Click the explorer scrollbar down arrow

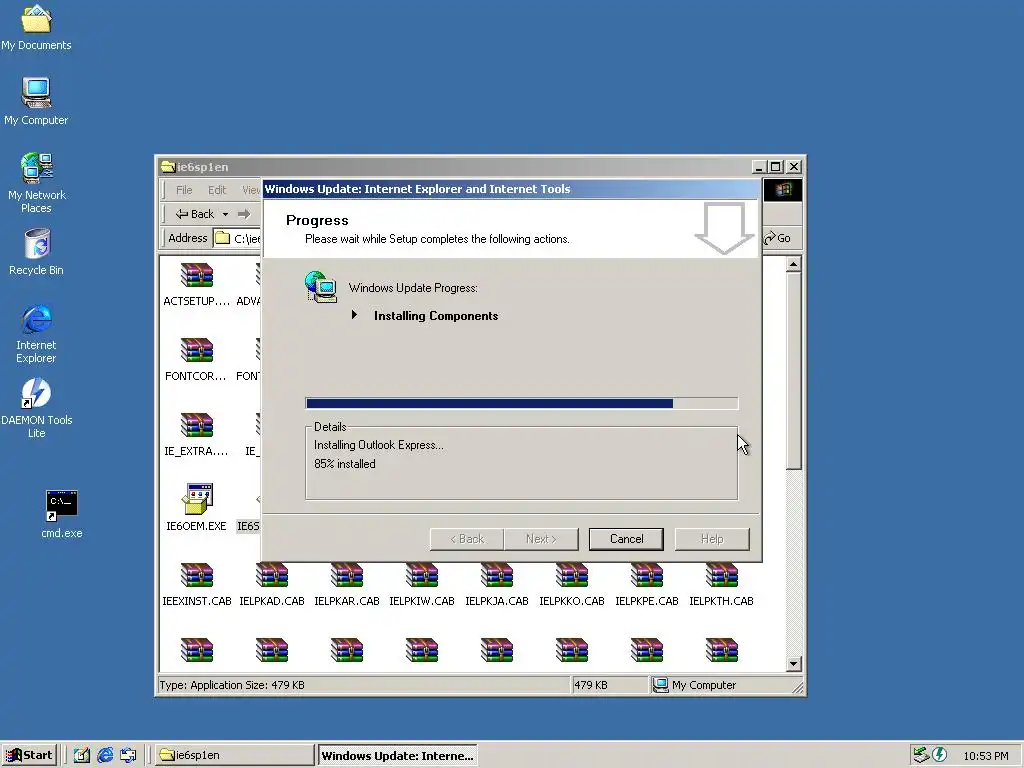[x=793, y=664]
